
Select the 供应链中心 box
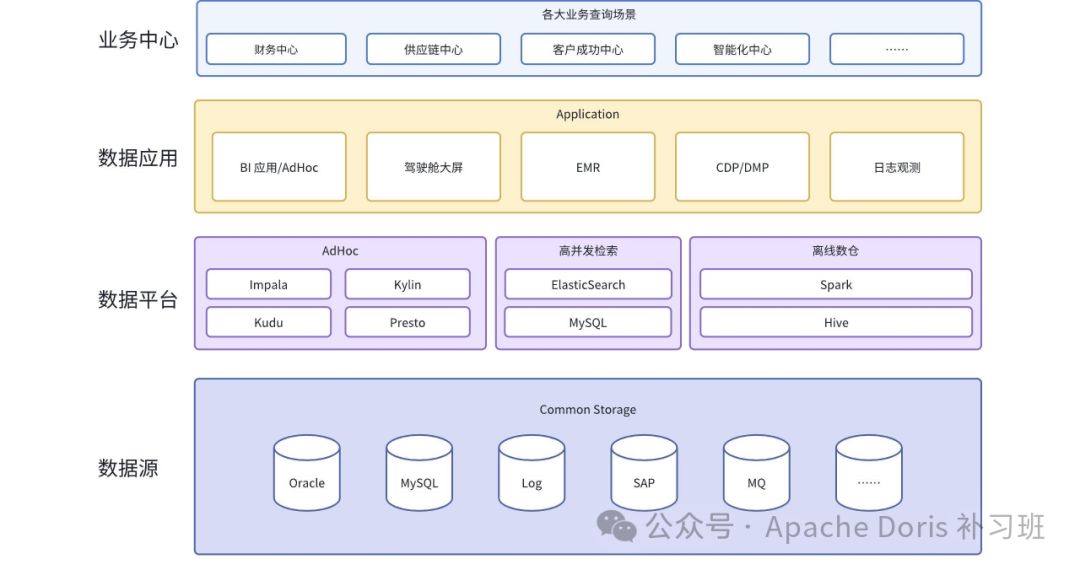[433, 50]
